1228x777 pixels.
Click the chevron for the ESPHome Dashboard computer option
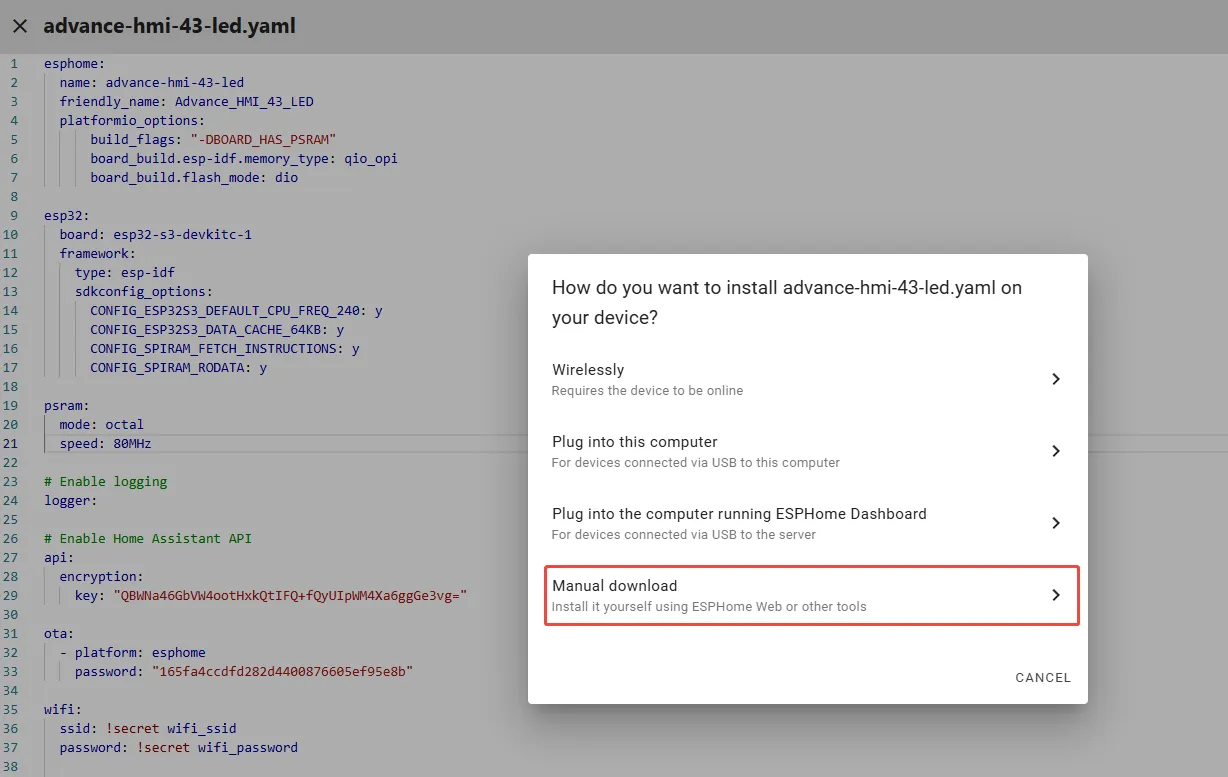click(x=1055, y=523)
